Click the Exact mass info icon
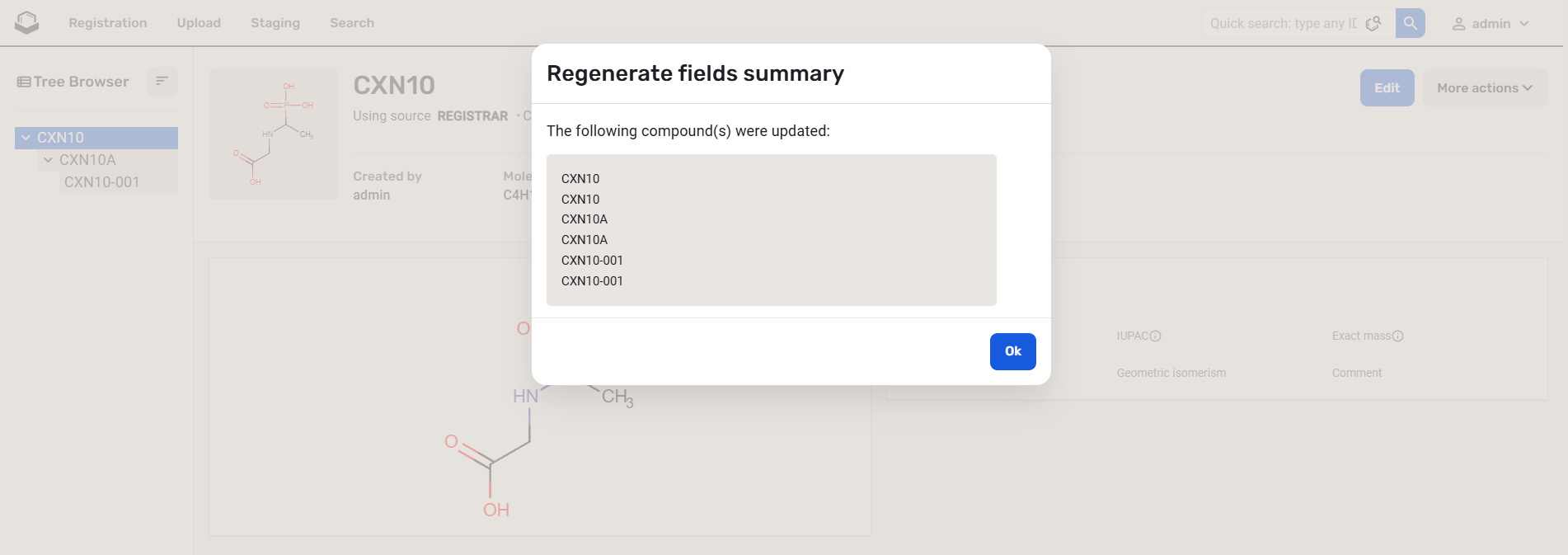This screenshot has width=1568, height=555. coord(1397,336)
